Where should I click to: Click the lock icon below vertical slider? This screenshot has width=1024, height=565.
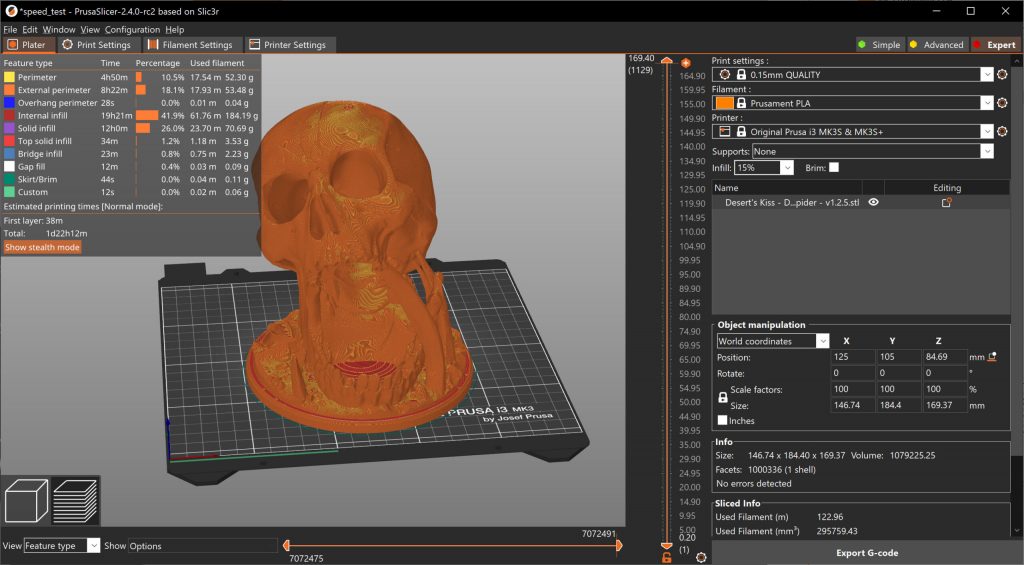point(667,557)
